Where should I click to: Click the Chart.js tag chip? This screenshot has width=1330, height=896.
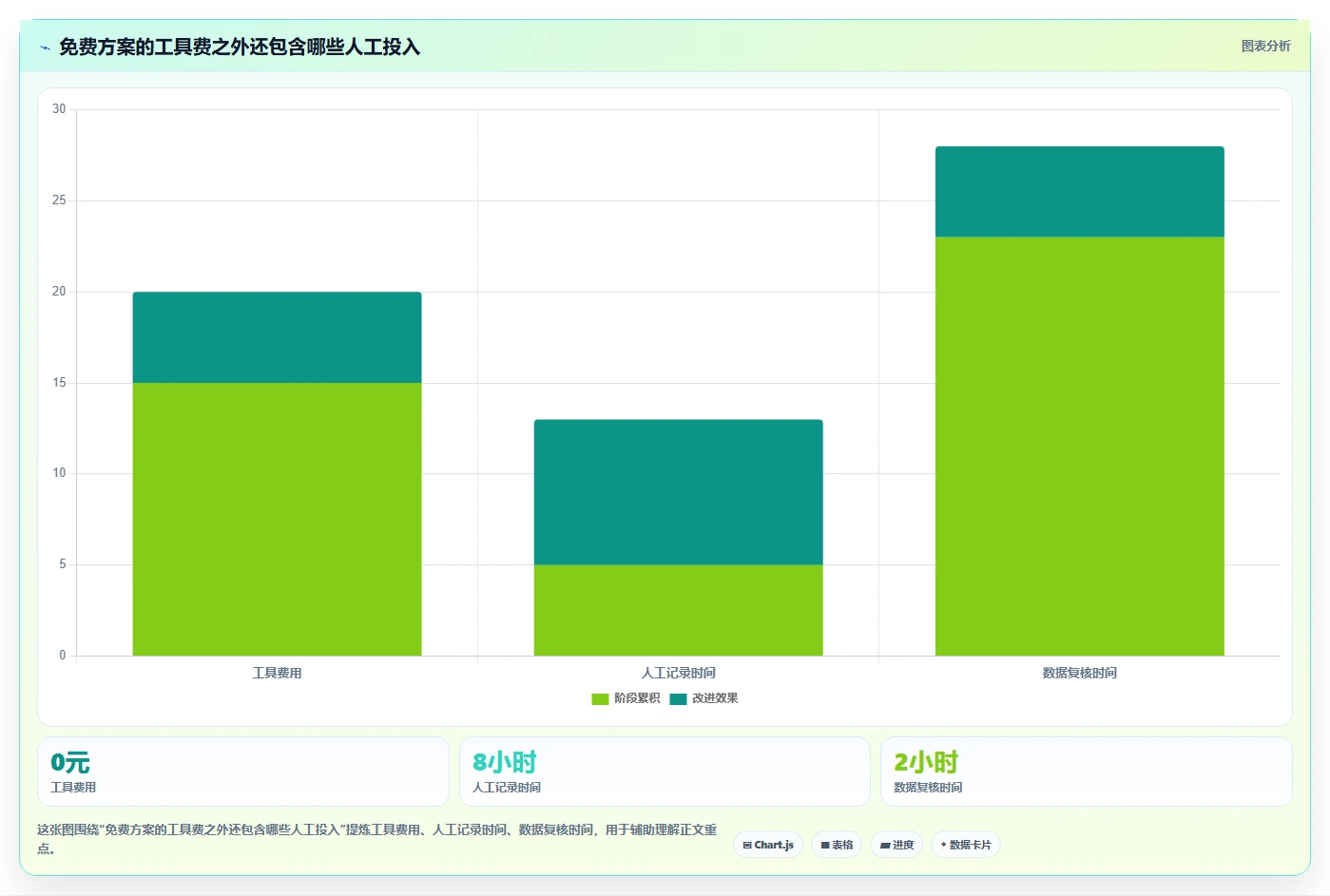pos(768,845)
